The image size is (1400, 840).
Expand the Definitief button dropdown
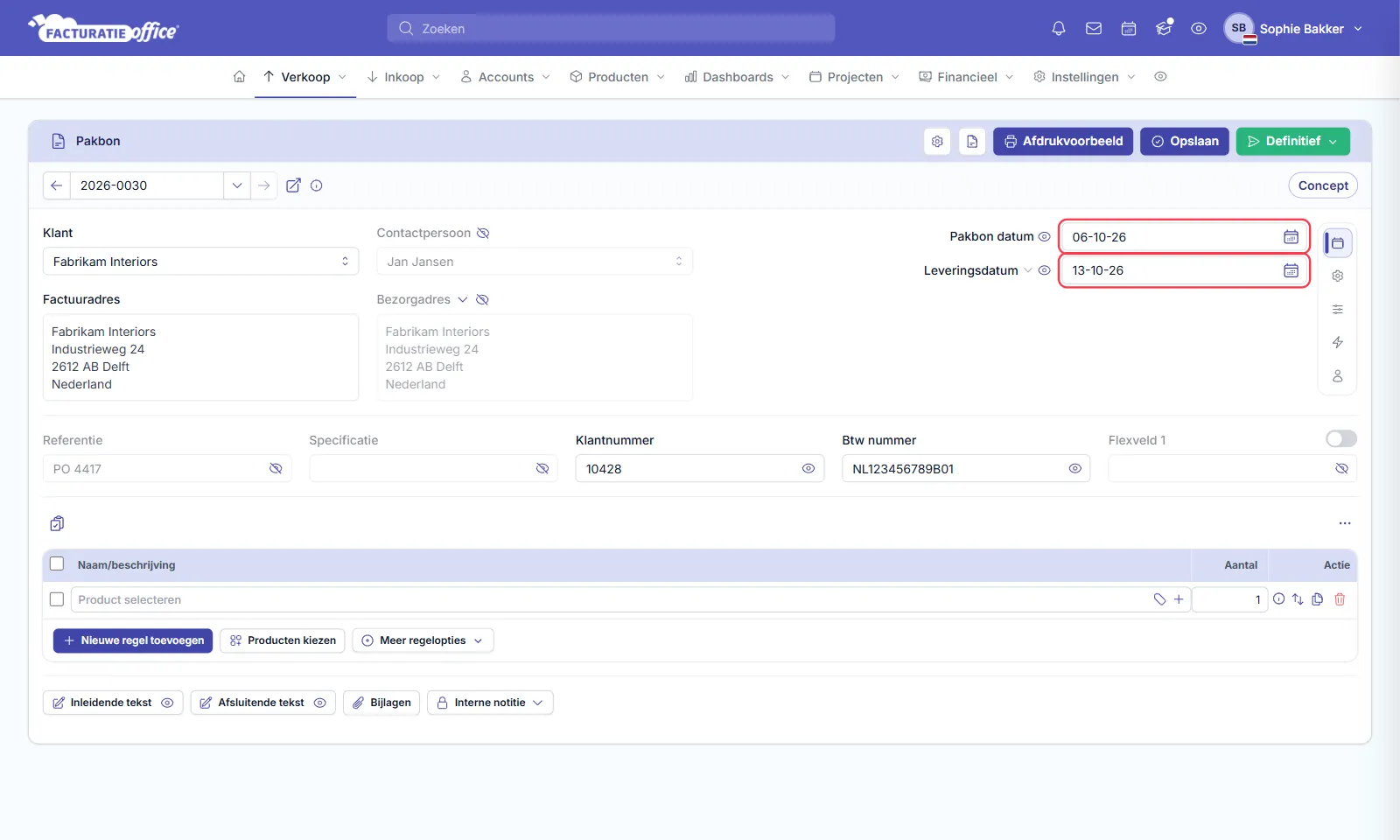click(x=1333, y=142)
